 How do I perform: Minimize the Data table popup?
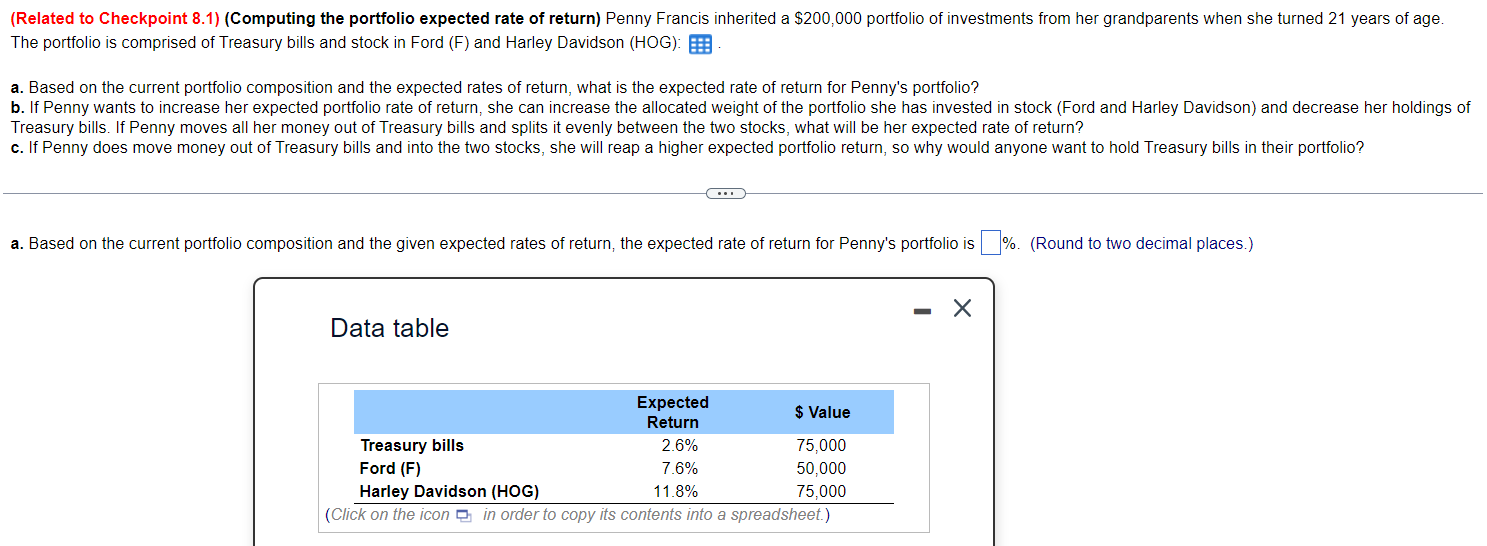[923, 310]
